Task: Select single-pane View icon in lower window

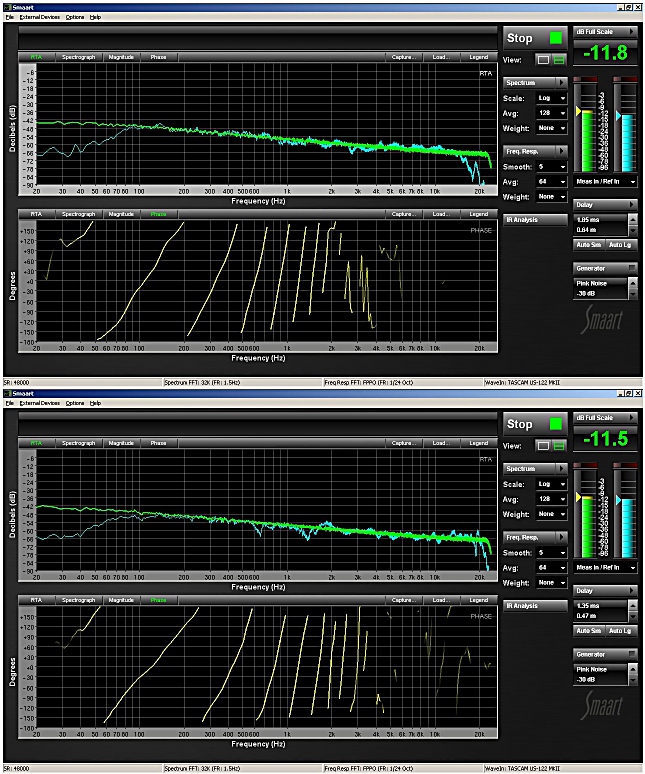Action: [543, 446]
